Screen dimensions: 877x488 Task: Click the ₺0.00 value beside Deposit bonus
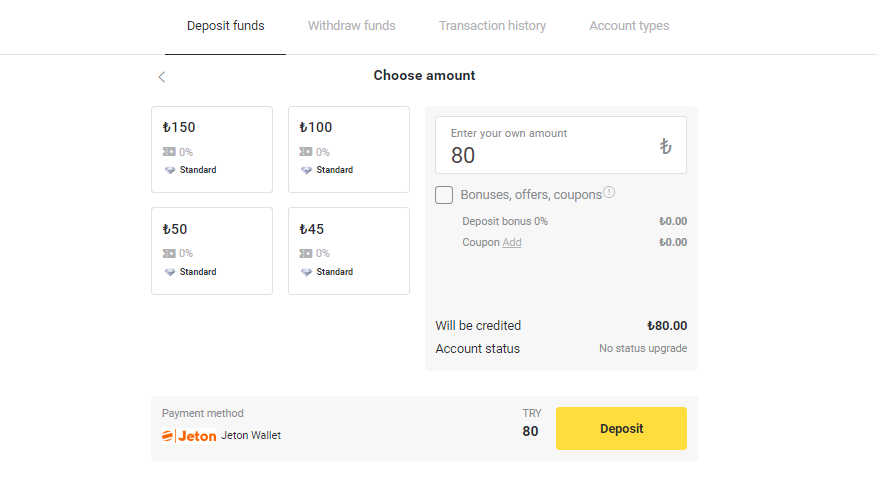pyautogui.click(x=673, y=221)
